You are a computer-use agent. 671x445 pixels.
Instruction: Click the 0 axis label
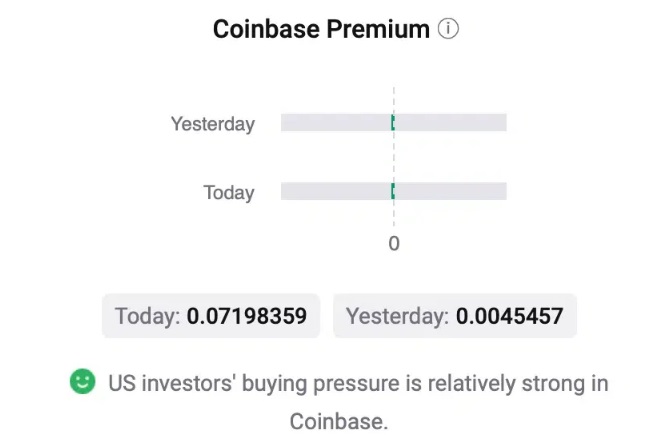click(x=394, y=243)
